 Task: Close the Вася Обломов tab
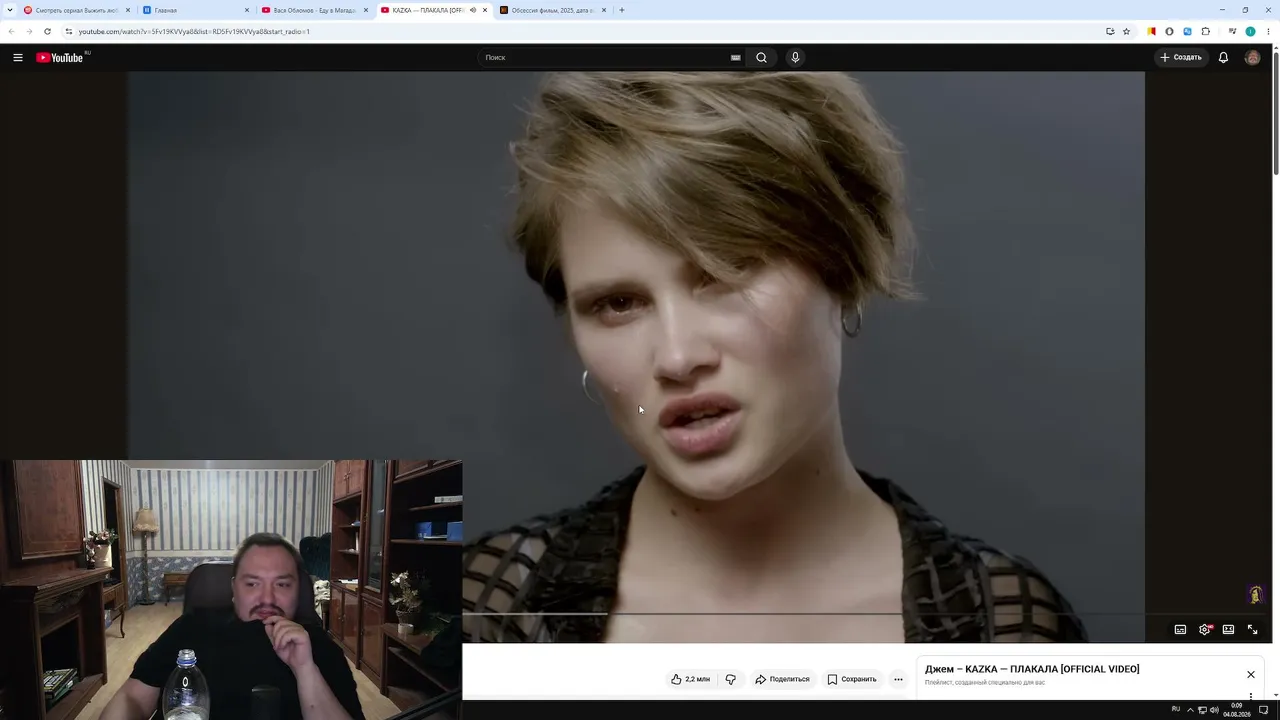[366, 10]
